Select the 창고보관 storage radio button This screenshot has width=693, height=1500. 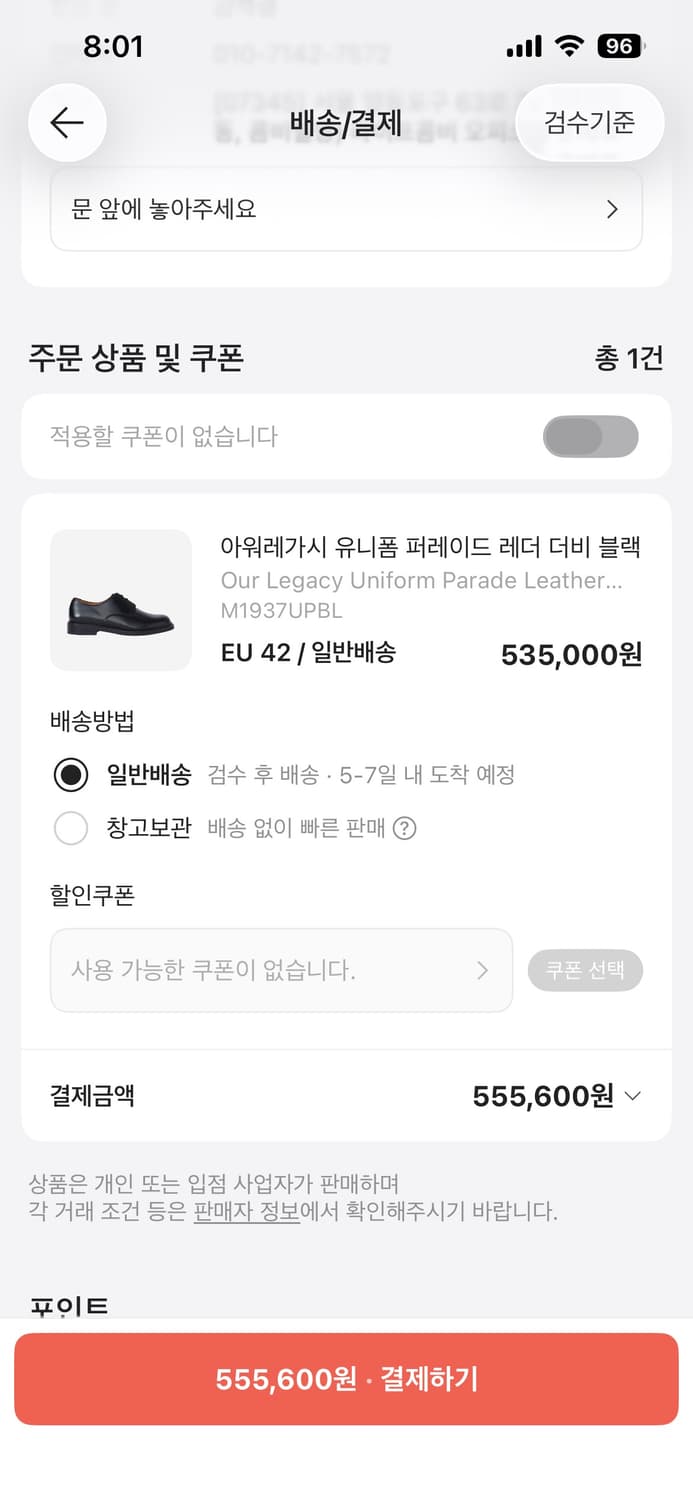point(70,828)
